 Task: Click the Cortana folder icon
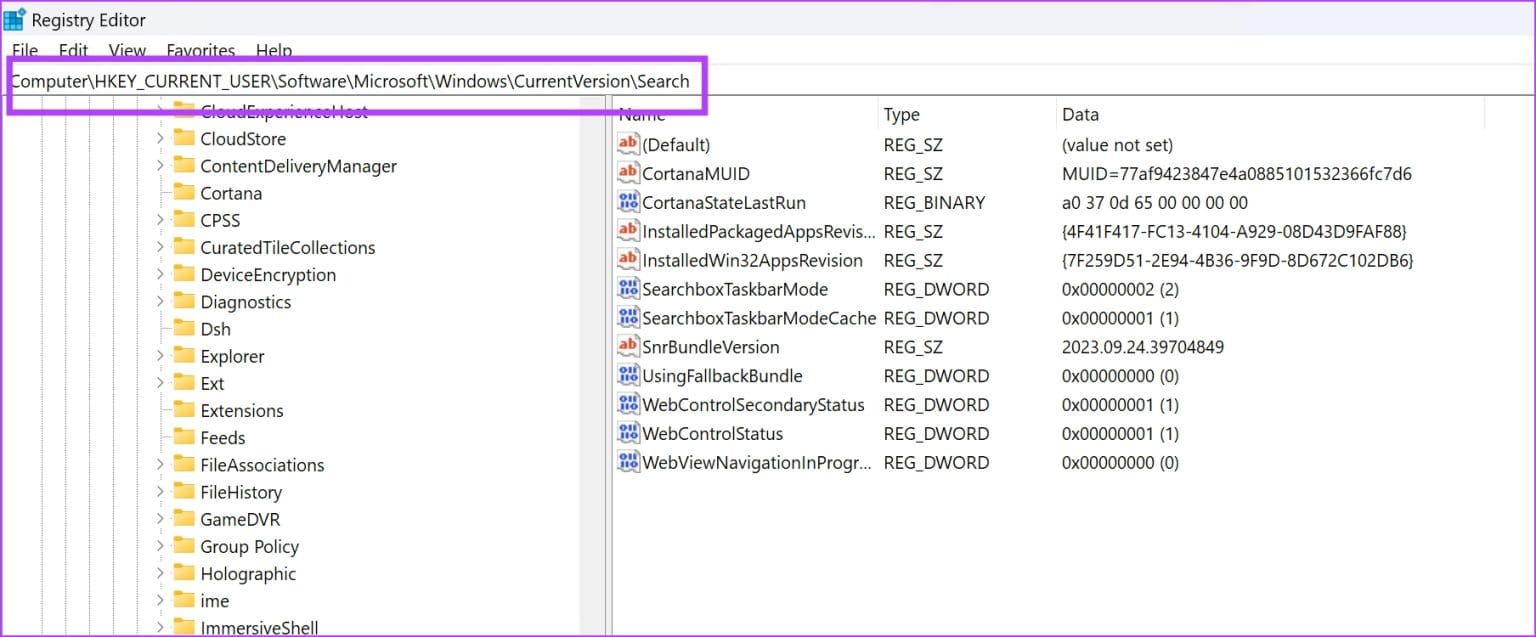coord(183,192)
